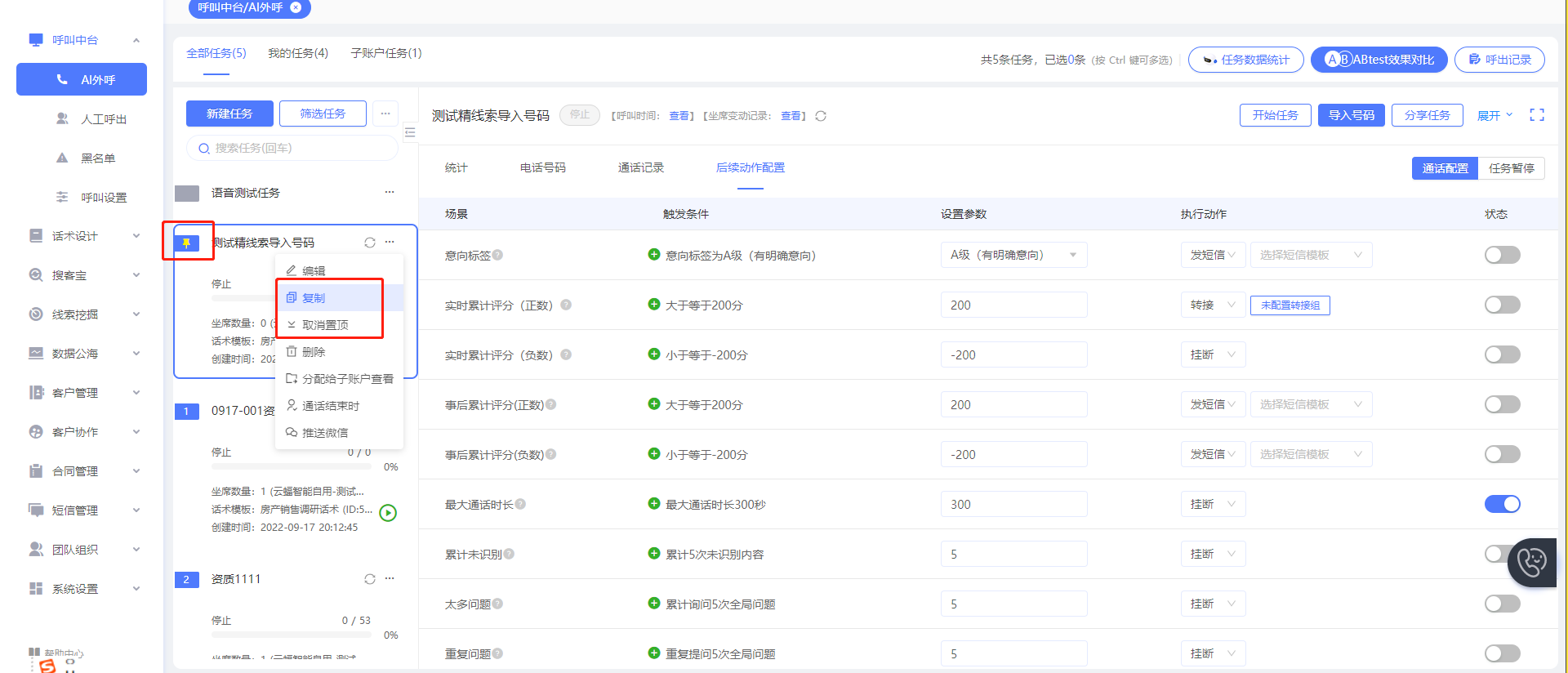The image size is (1568, 673).
Task: Toggle the 实时累计评分（正数） status switch
Action: tap(1503, 305)
